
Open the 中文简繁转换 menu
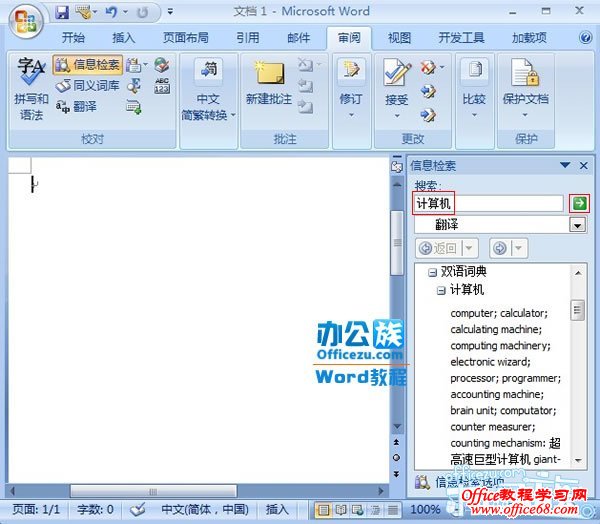coord(208,88)
